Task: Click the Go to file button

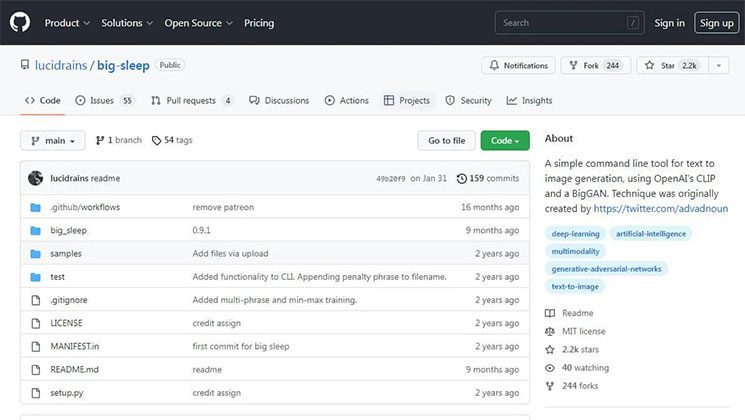Action: (447, 141)
